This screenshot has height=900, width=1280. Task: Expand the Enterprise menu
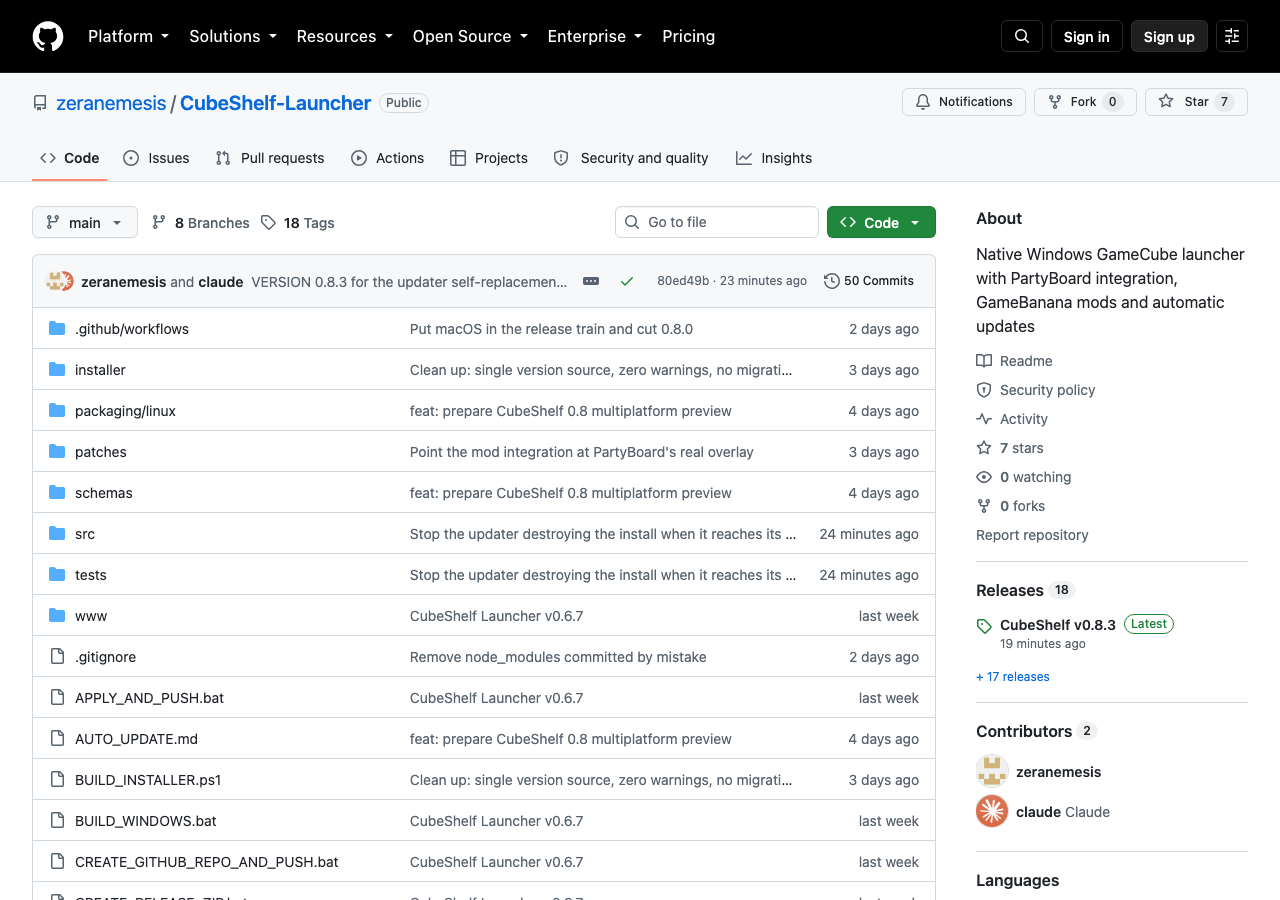pos(595,36)
